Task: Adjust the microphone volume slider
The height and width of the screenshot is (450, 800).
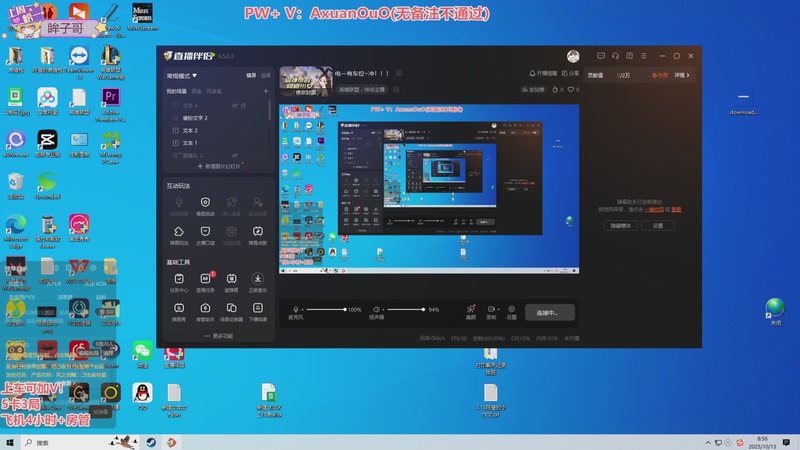Action: [x=326, y=309]
